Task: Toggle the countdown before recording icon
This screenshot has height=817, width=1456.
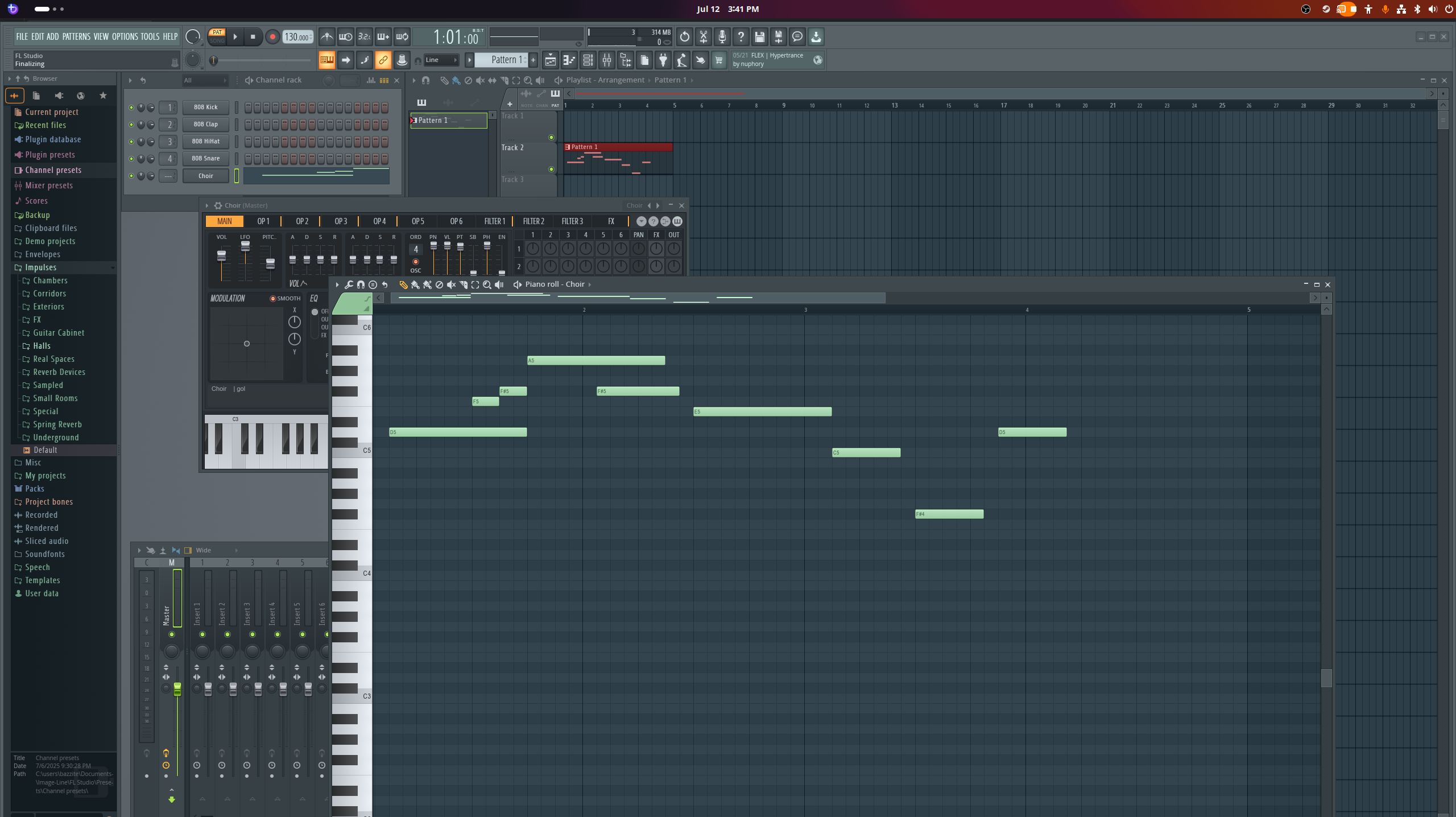Action: pyautogui.click(x=365, y=37)
